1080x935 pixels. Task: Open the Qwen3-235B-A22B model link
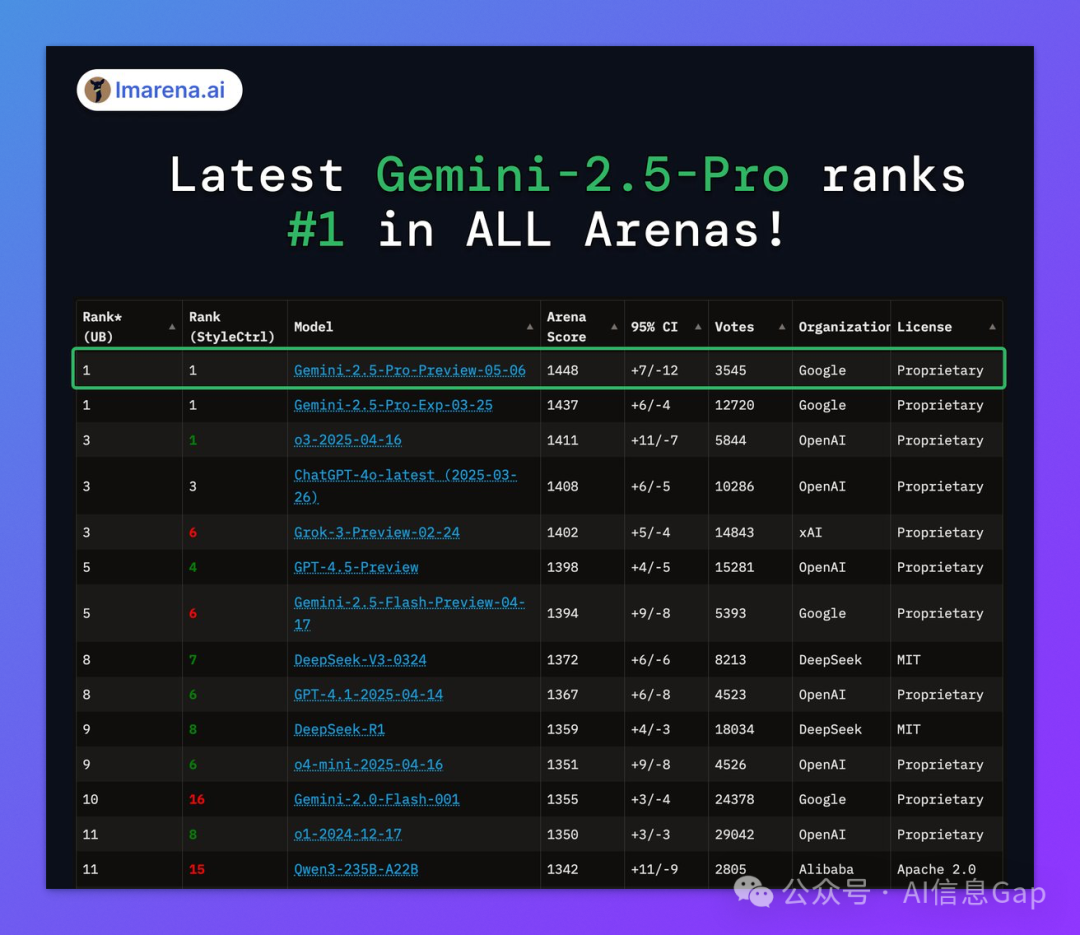[356, 869]
